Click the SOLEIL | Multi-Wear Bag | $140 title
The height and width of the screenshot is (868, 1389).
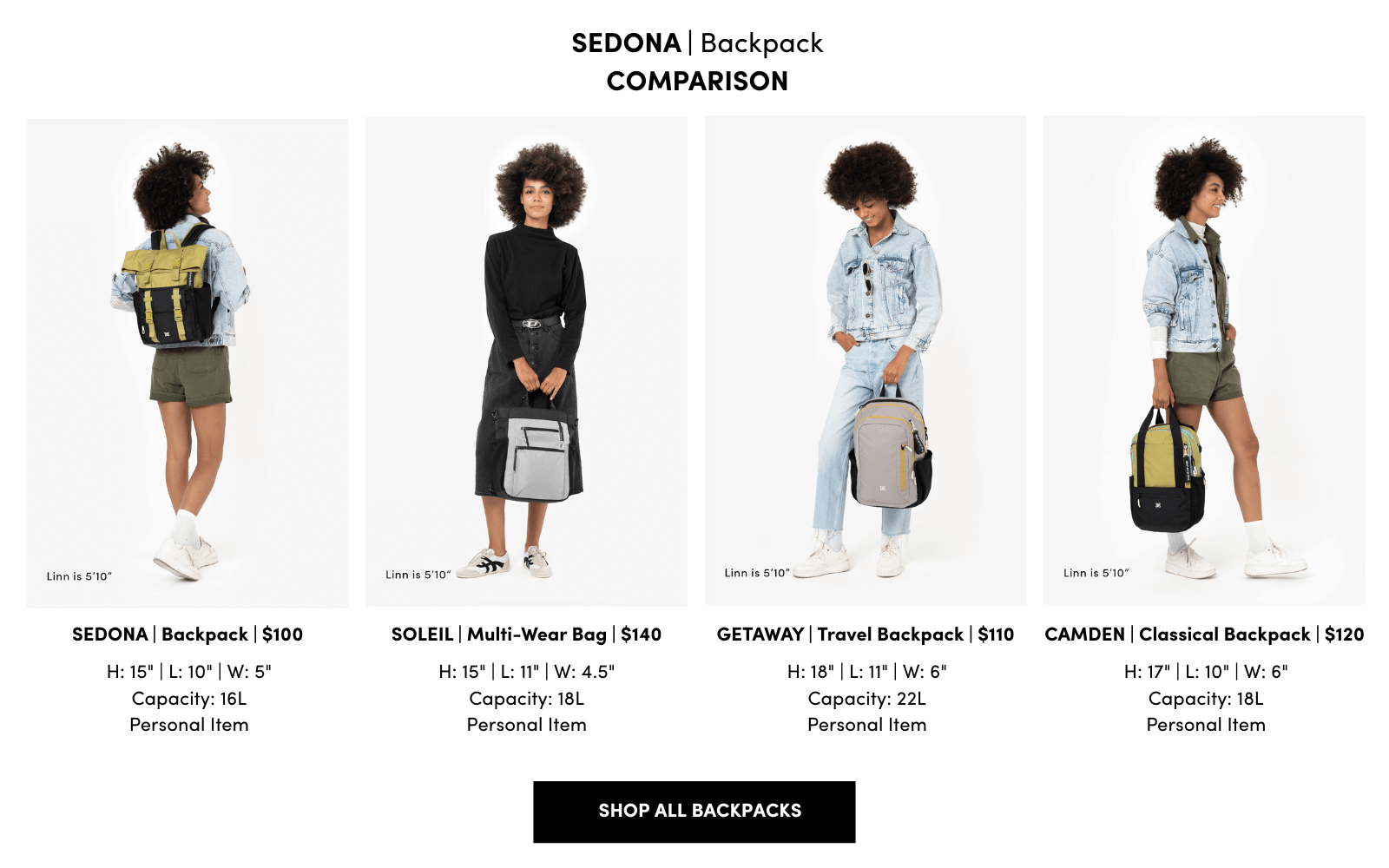526,635
